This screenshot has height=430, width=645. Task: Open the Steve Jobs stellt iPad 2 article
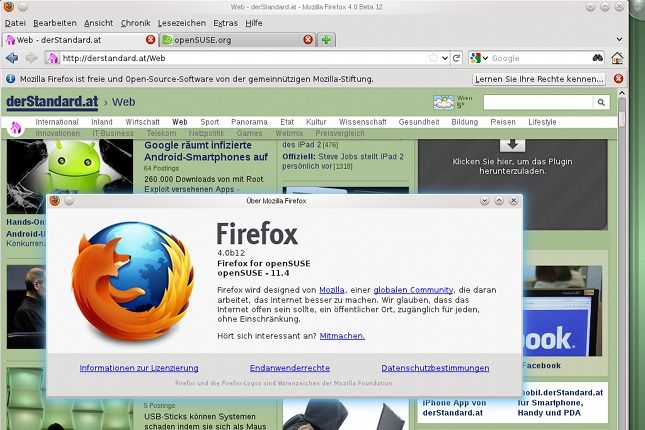[343, 161]
